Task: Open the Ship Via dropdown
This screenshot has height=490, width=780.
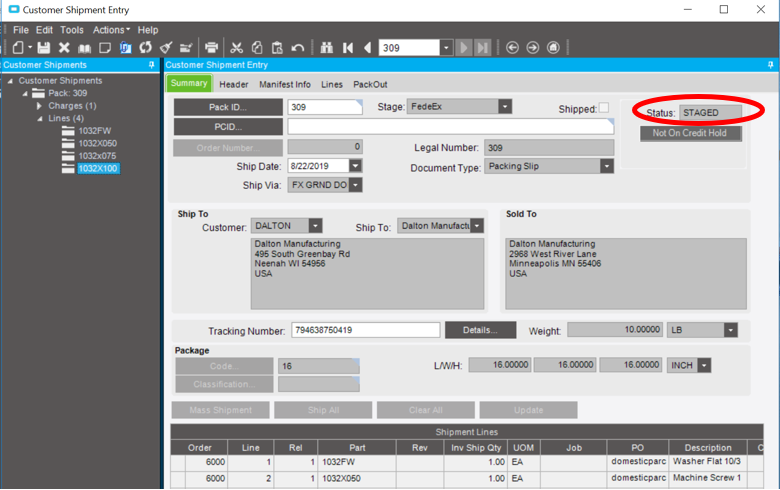Action: (x=355, y=185)
